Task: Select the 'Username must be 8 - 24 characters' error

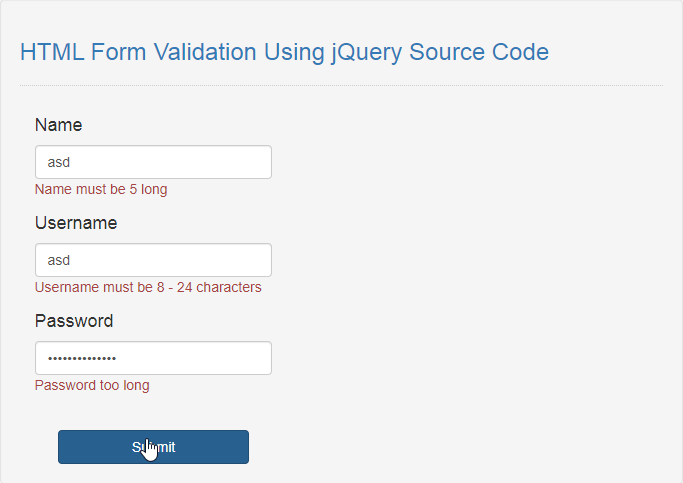Action: point(148,287)
